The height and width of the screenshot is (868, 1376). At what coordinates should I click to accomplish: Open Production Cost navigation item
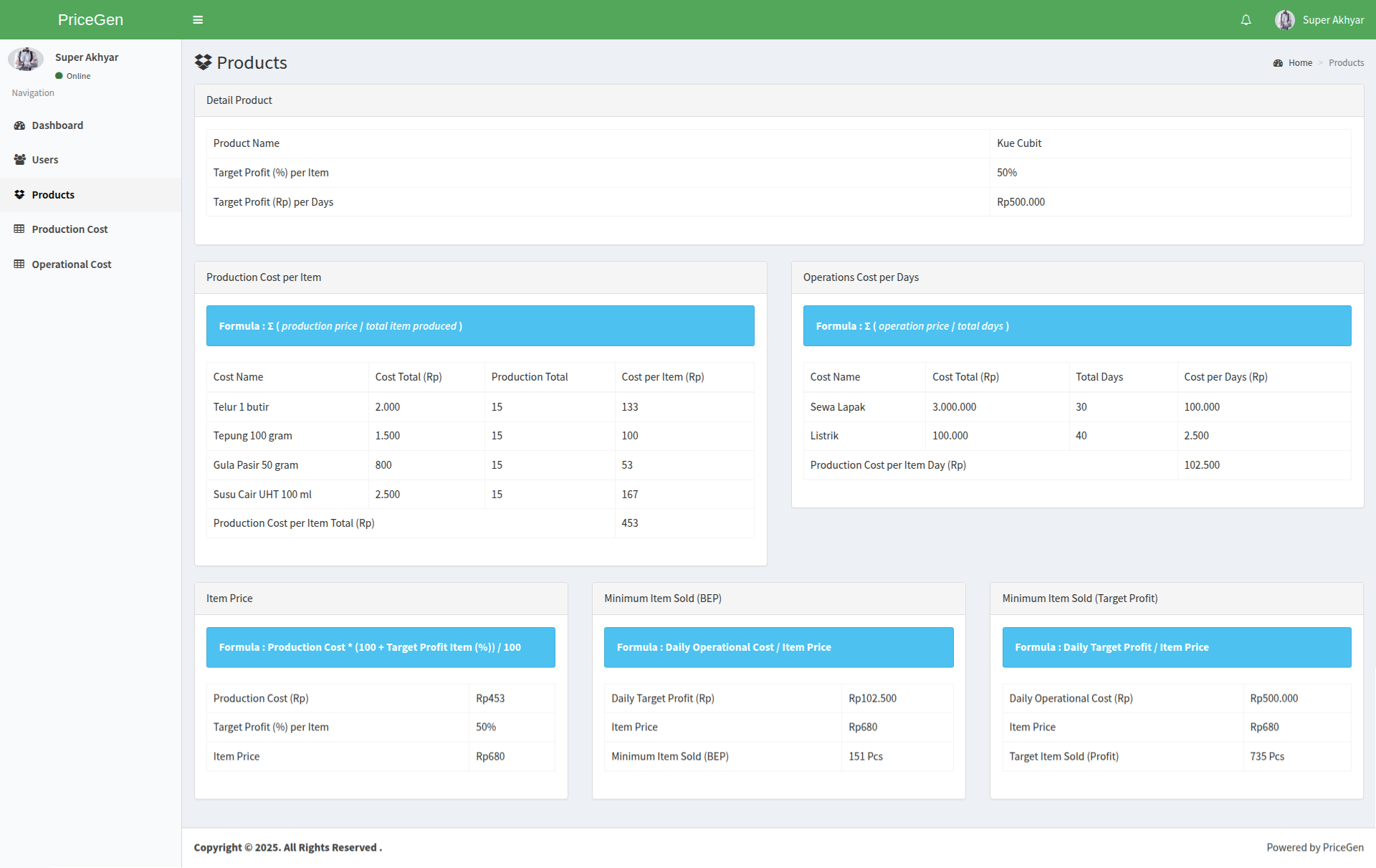point(70,229)
